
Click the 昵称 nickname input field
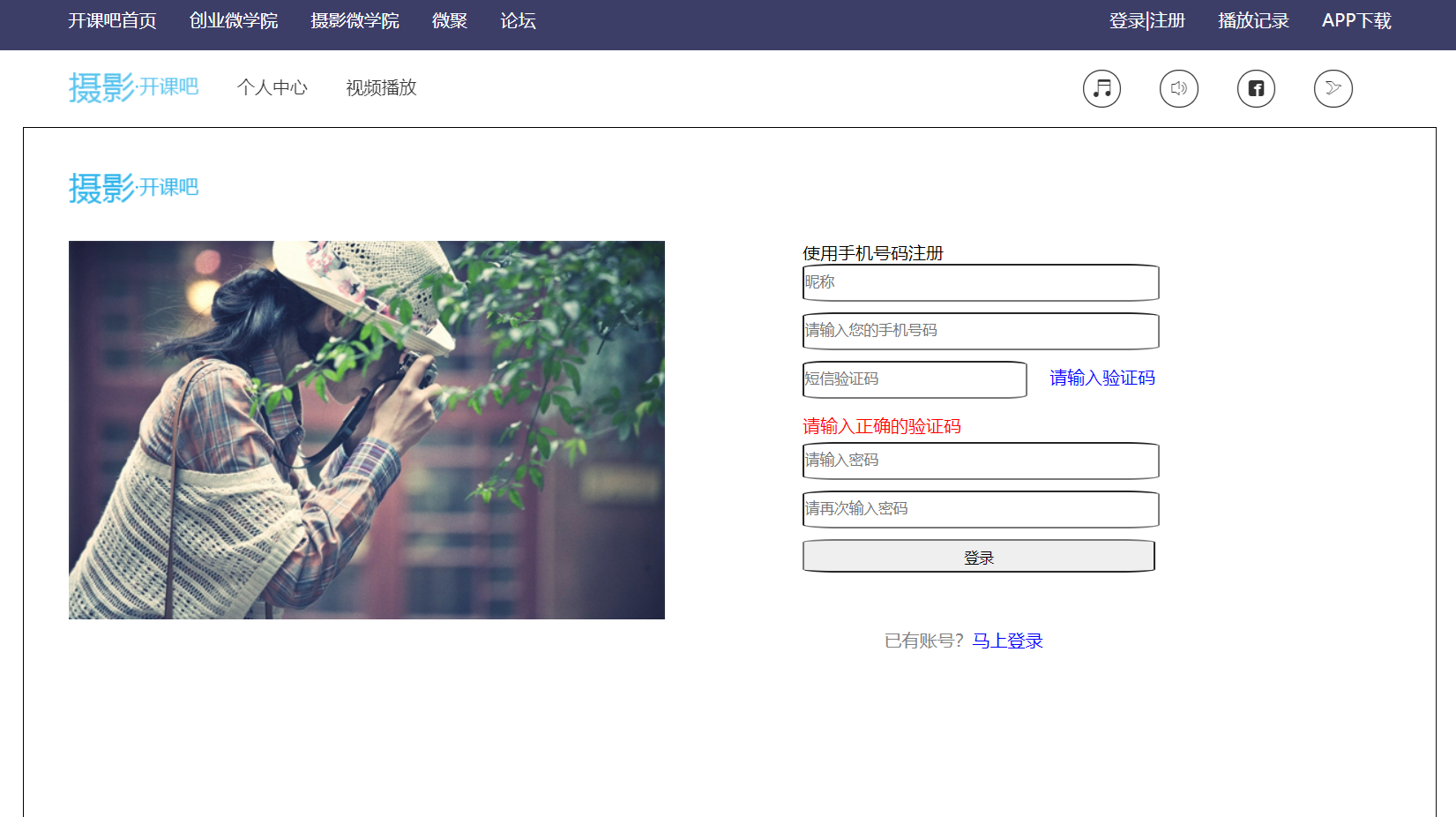tap(980, 282)
